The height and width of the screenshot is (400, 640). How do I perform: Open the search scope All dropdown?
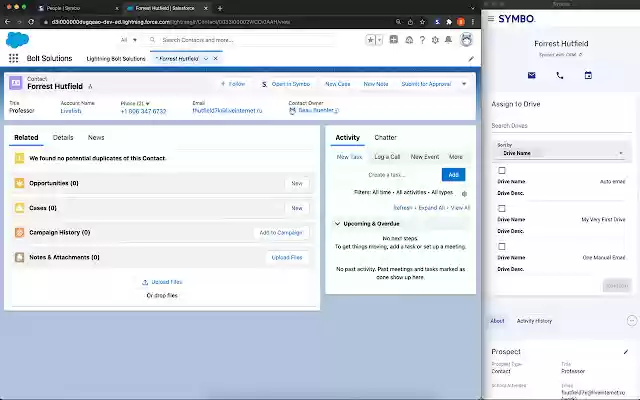129,40
